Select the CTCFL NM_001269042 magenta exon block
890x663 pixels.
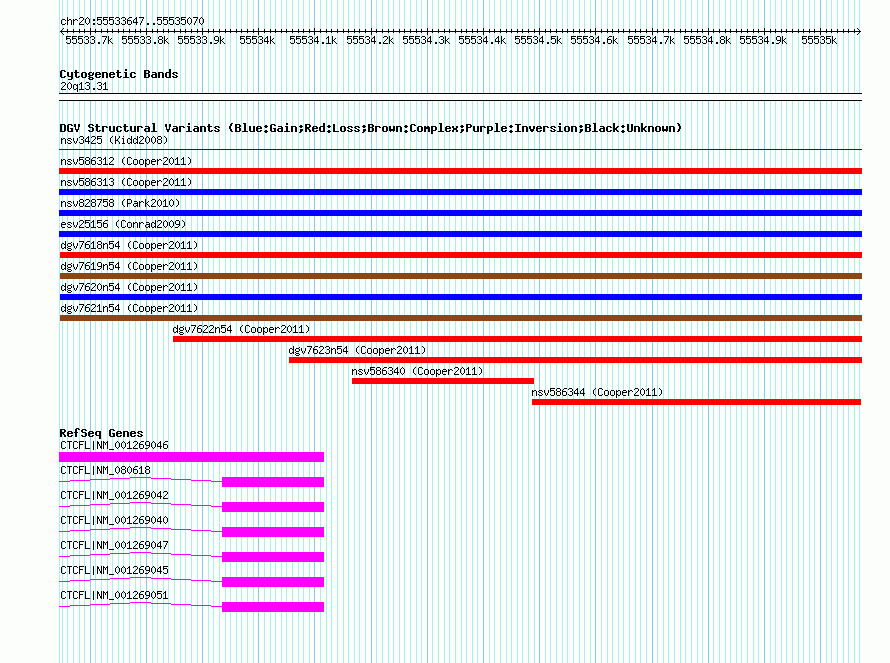(x=273, y=507)
